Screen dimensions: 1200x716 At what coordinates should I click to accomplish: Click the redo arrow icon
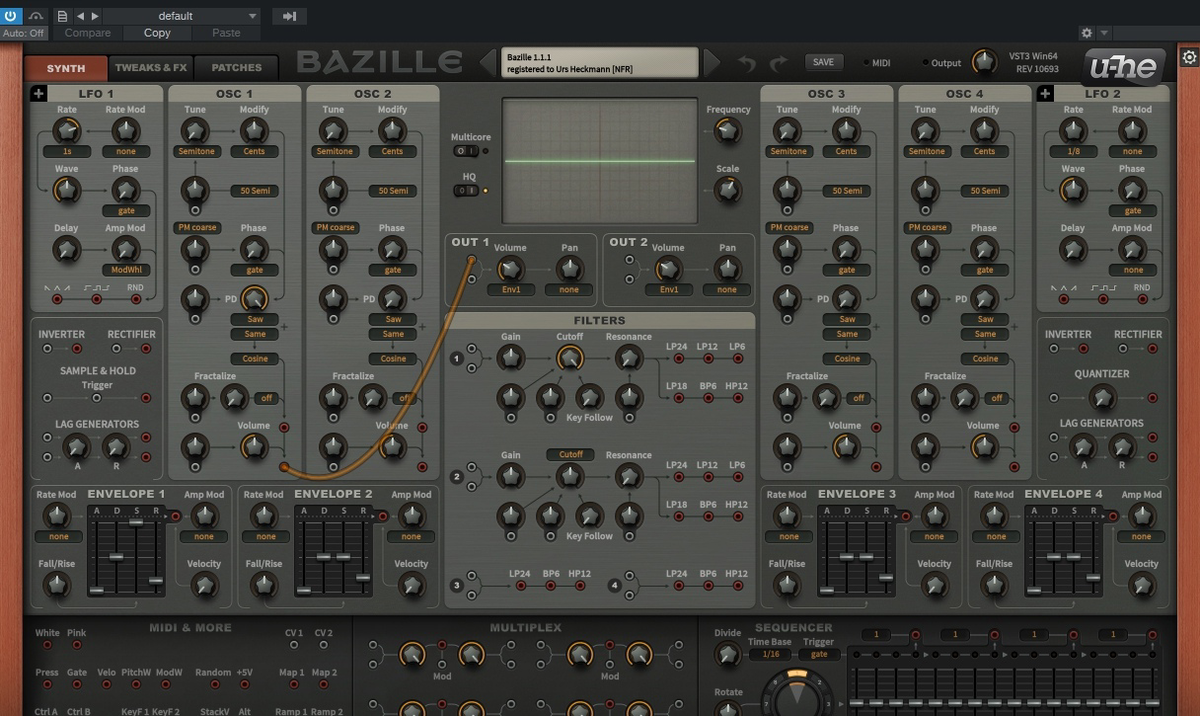pyautogui.click(x=779, y=63)
